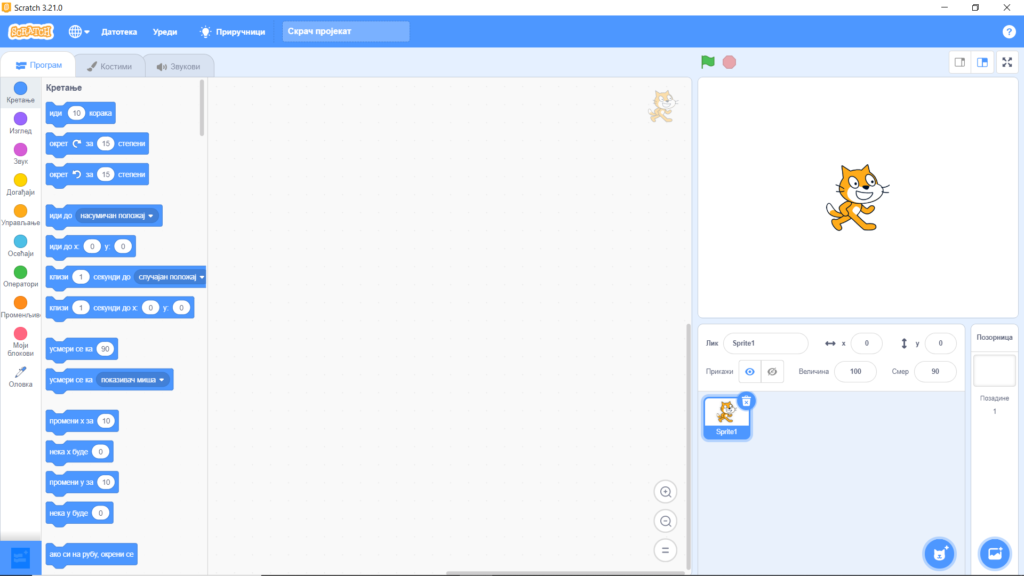Select the Оператори block category

pos(20,276)
